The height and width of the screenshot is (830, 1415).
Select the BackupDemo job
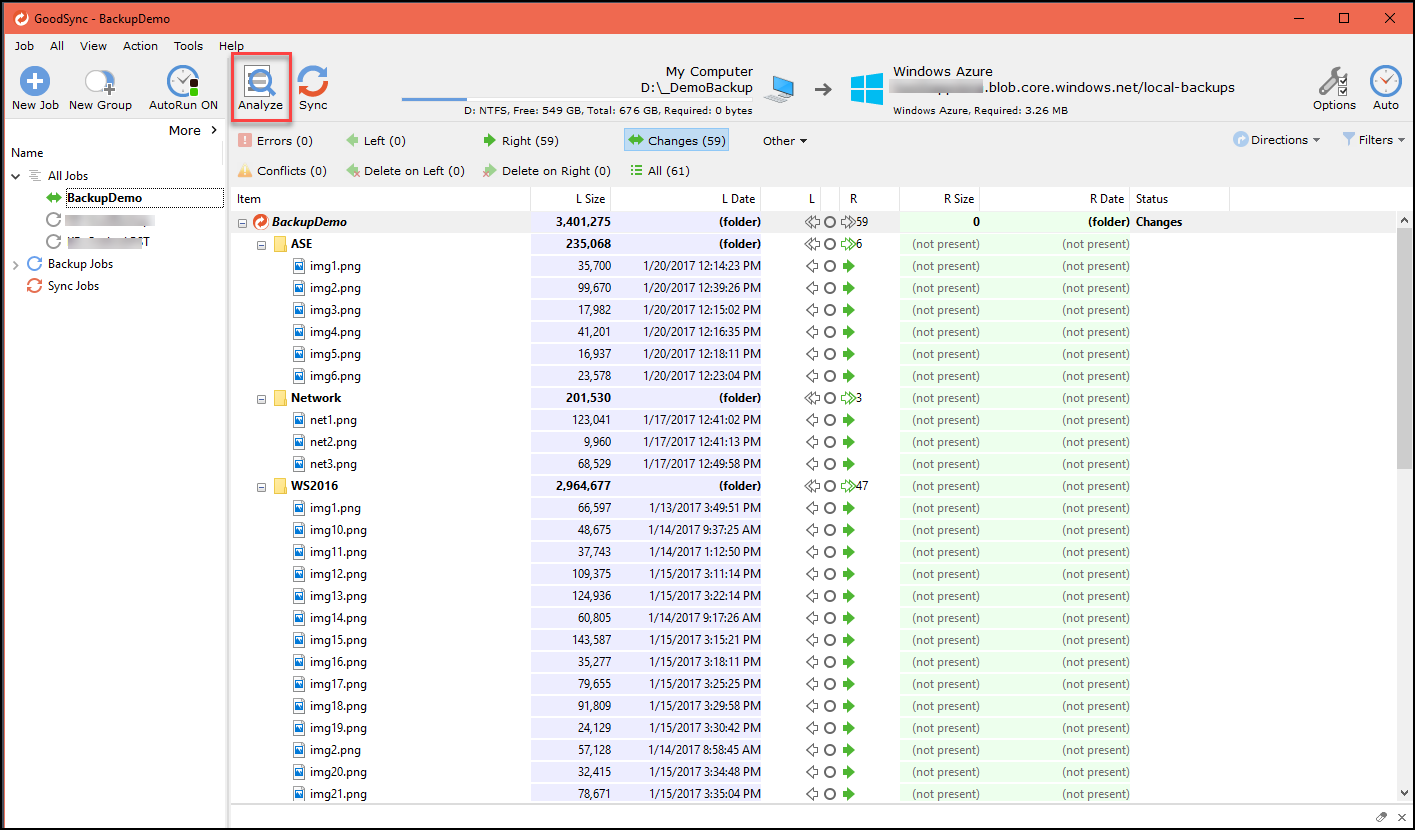104,198
